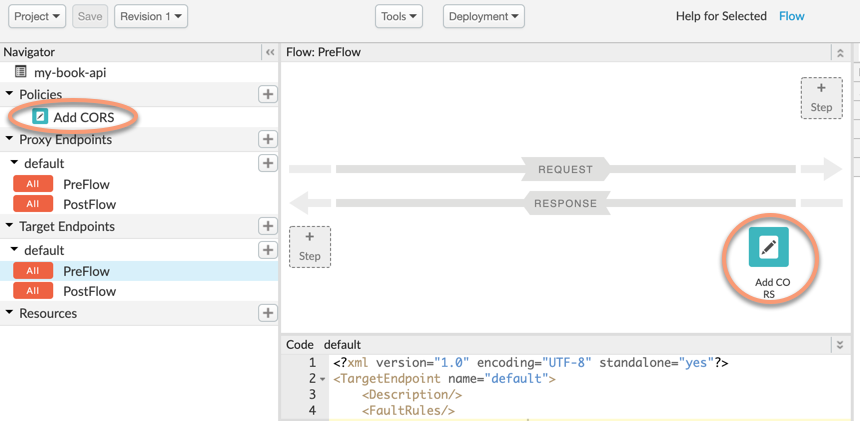
Task: Collapse the Proxy Endpoints section
Action: click(x=9, y=139)
